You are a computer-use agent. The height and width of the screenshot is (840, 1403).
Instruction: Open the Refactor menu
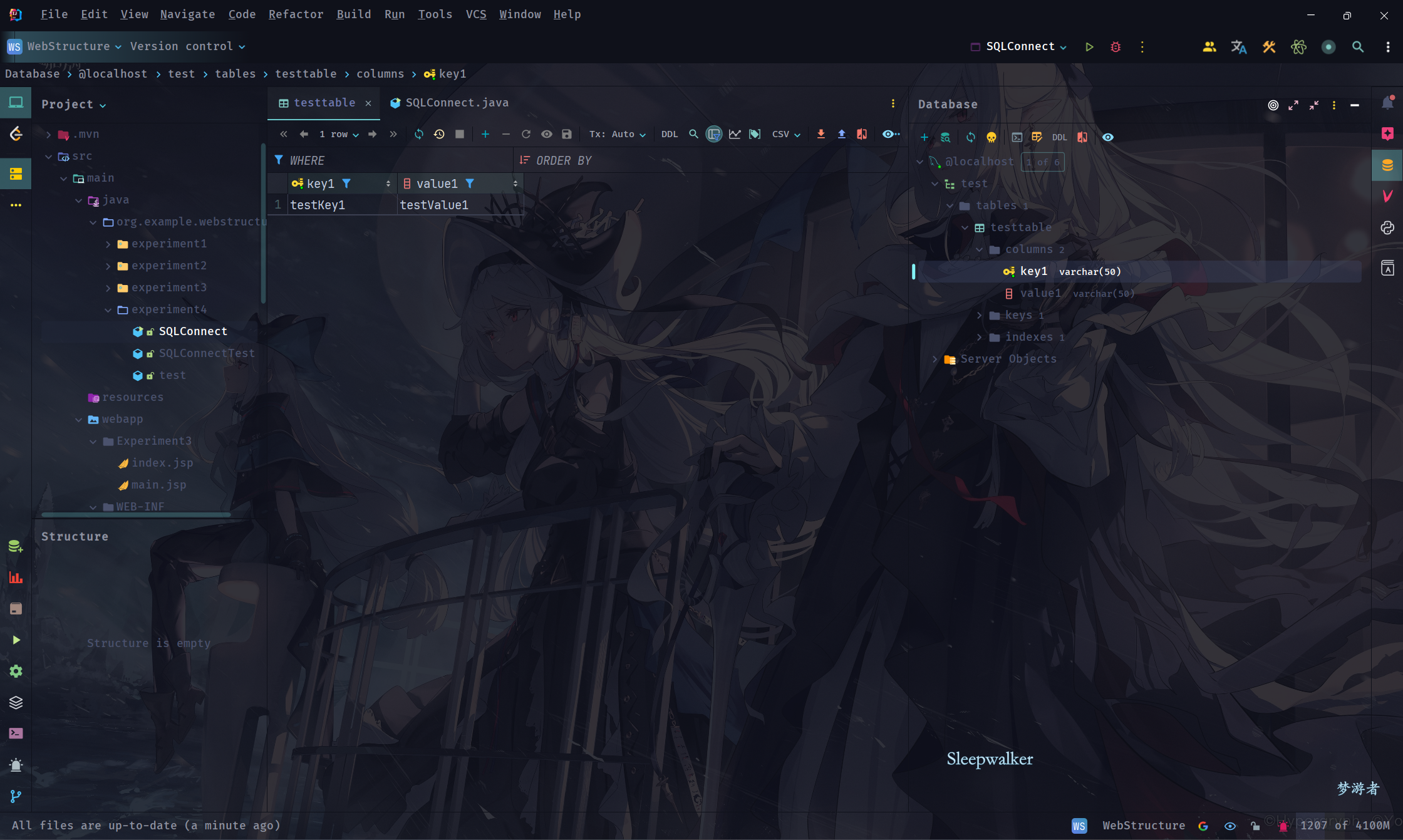[296, 14]
